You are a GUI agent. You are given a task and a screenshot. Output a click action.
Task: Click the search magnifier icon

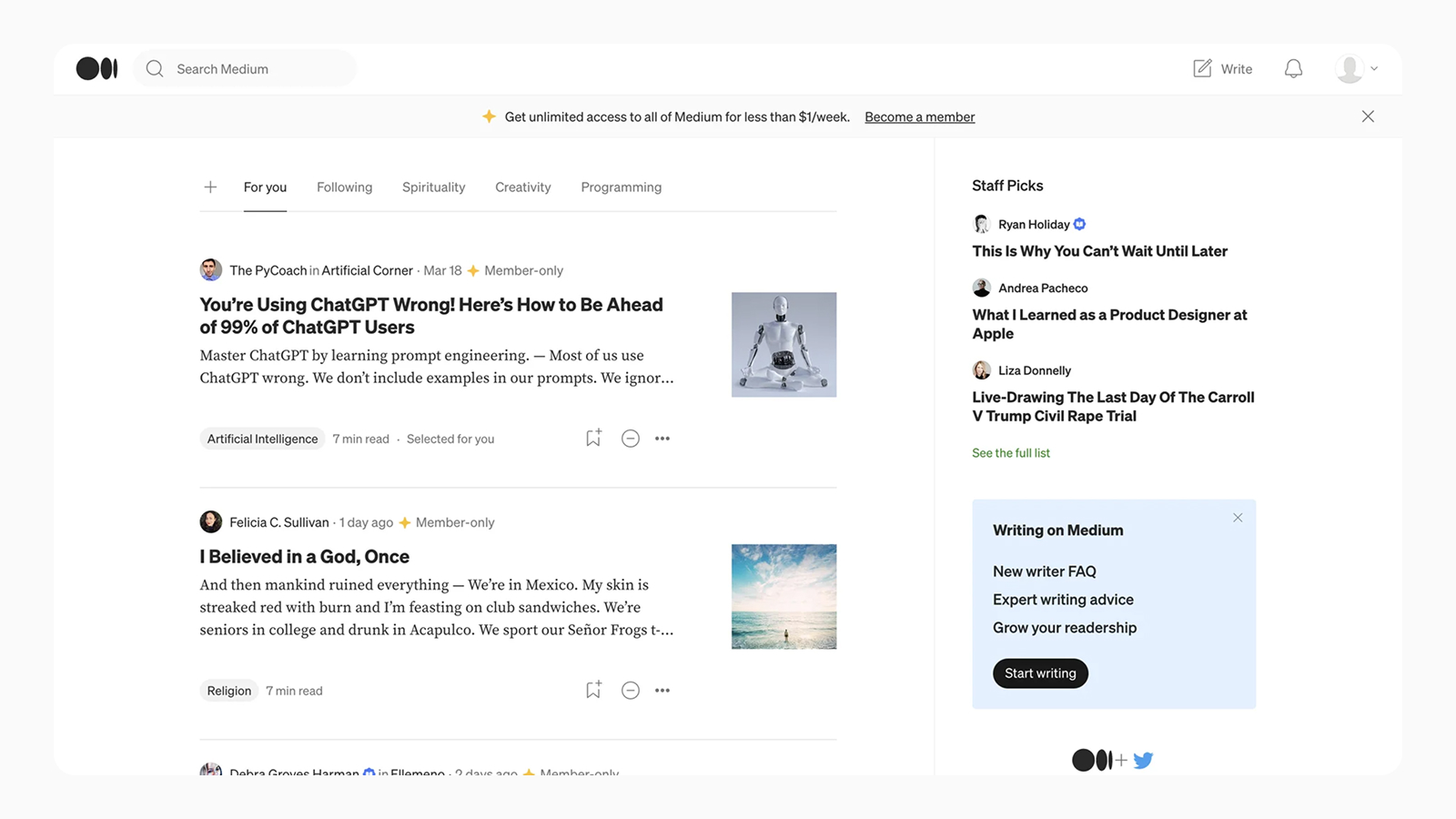(154, 68)
